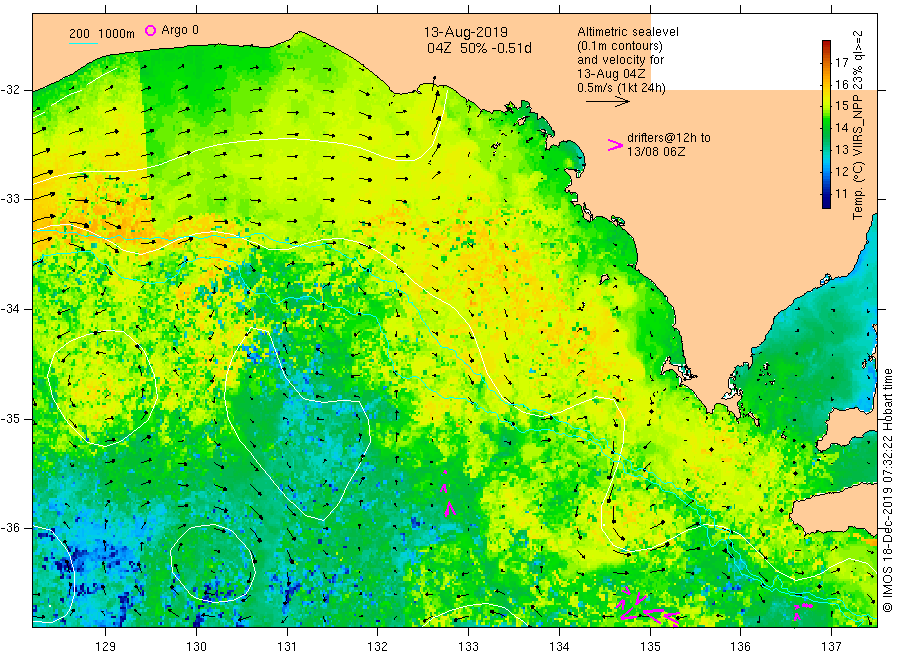Screen dimensions: 900x660
Task: Click the '13/08 06Z' drifter time text
Action: 656,152
